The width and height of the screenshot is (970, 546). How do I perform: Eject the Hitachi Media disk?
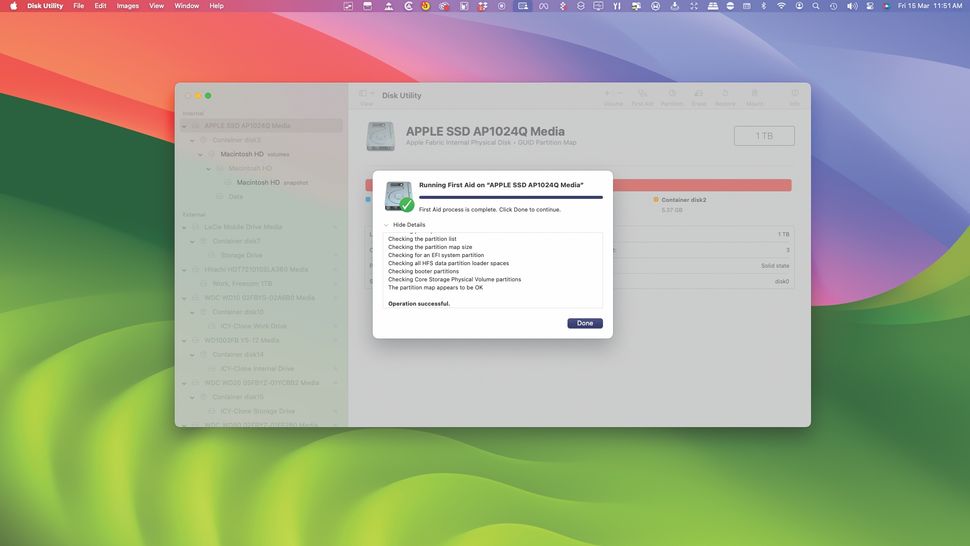(x=336, y=270)
